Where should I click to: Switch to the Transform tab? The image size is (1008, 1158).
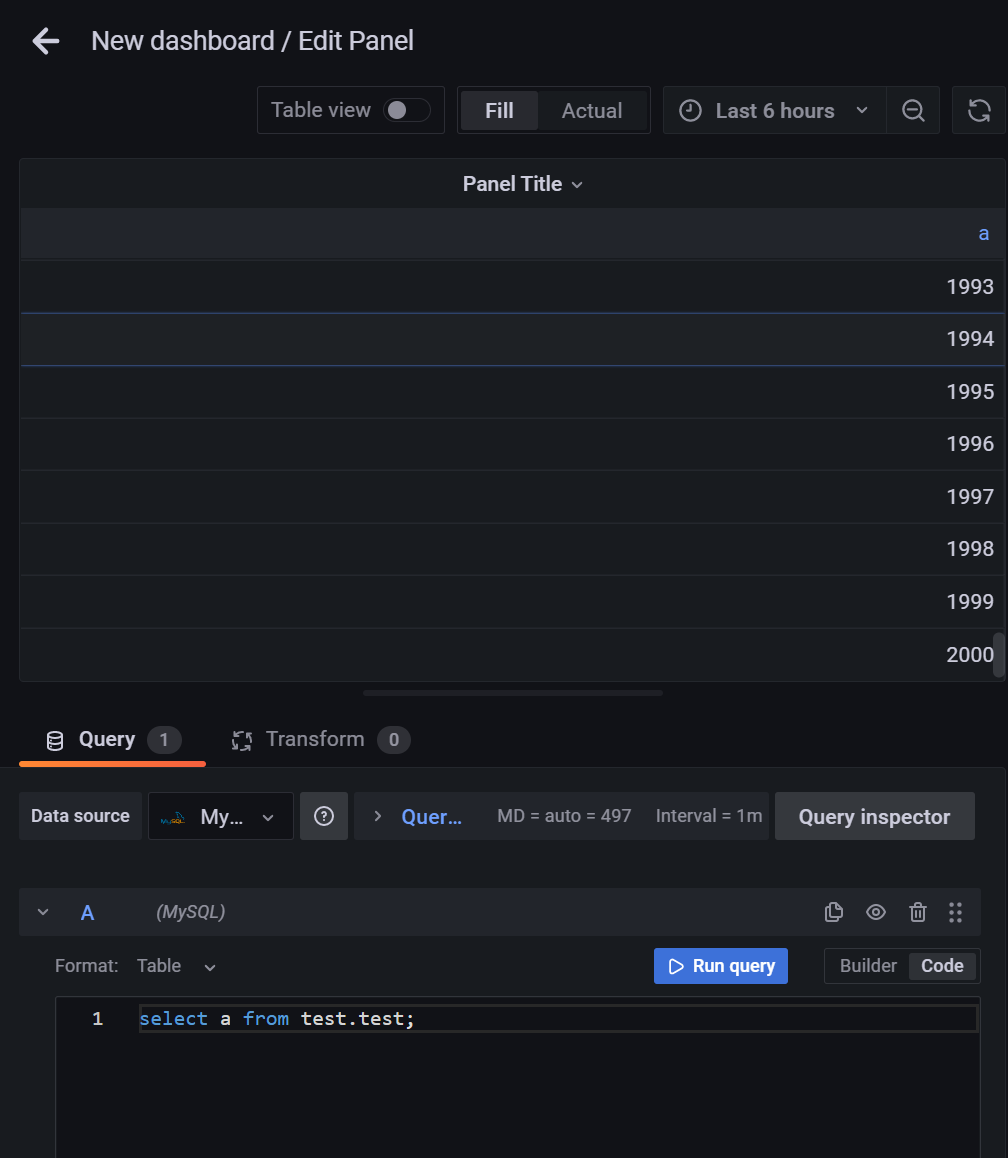[x=313, y=739]
